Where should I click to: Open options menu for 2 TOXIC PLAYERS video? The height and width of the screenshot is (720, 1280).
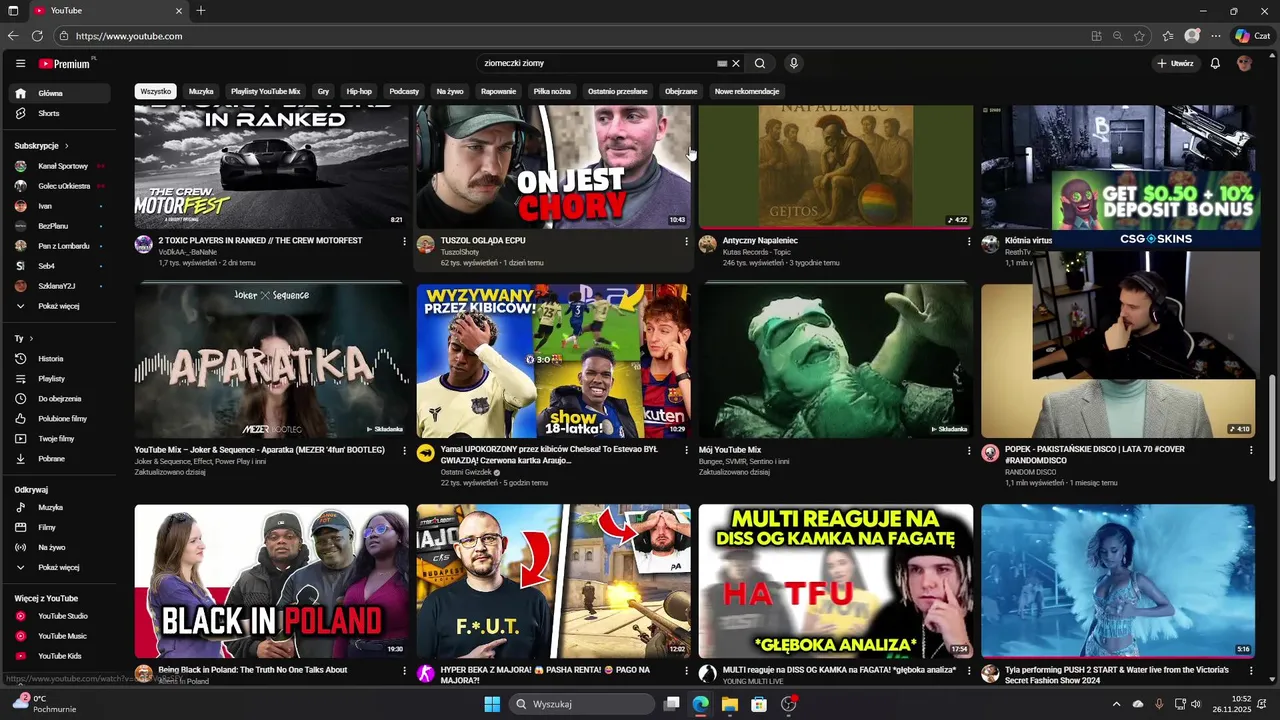click(x=404, y=241)
